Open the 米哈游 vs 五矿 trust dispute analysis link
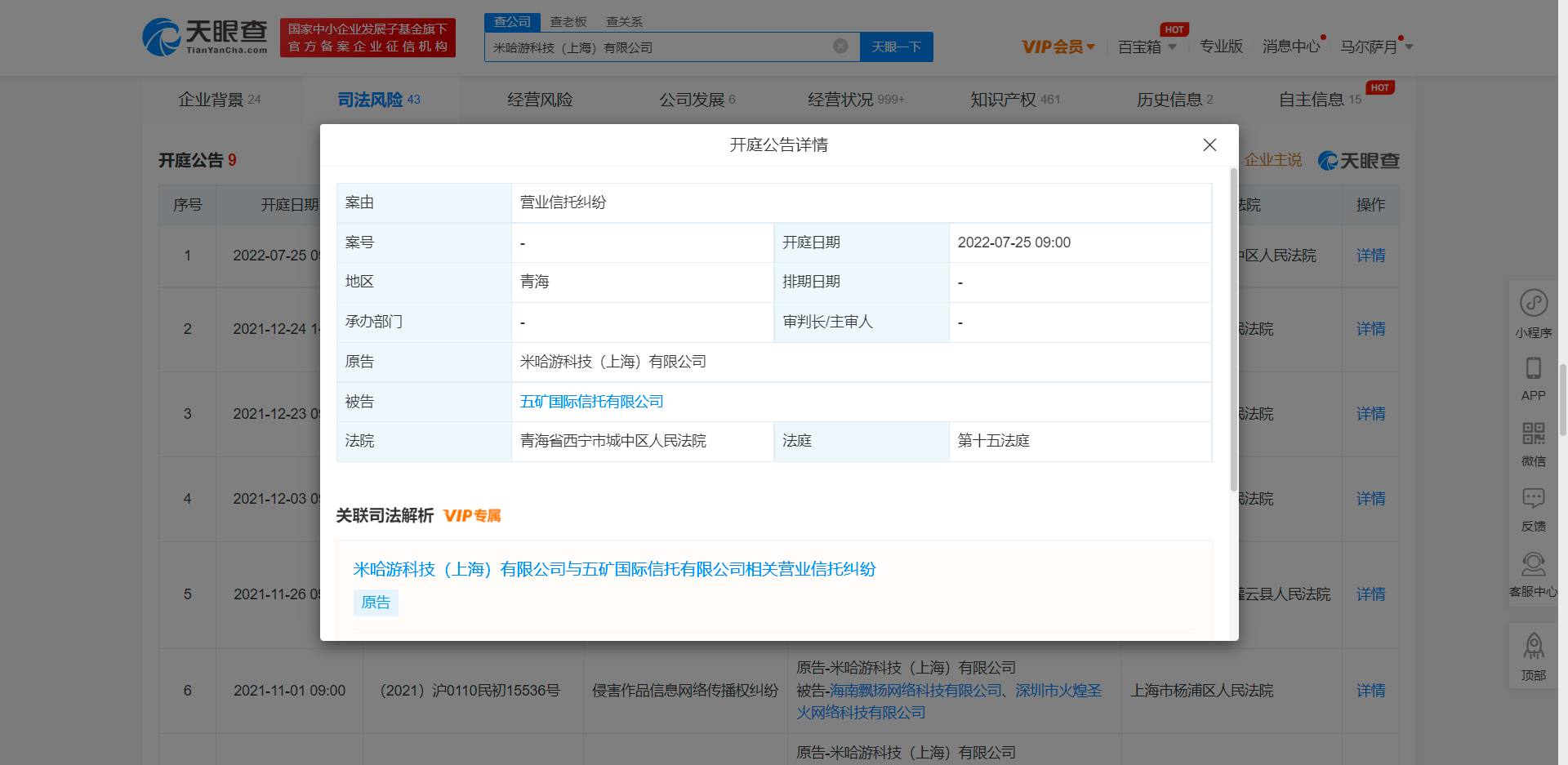This screenshot has width=1568, height=765. coord(614,569)
